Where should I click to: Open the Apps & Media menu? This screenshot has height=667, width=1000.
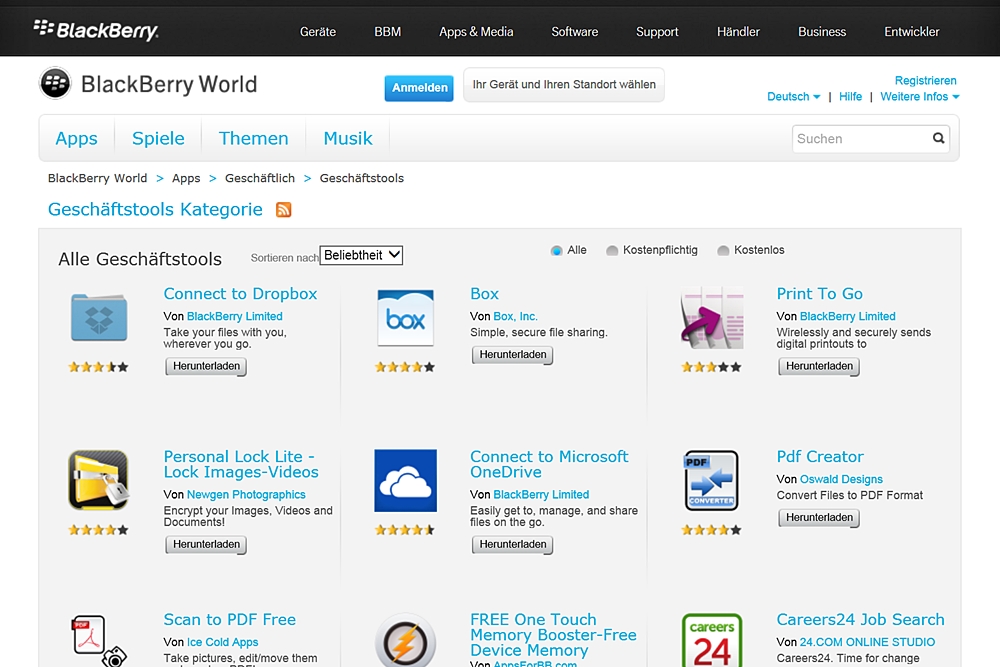pyautogui.click(x=476, y=31)
